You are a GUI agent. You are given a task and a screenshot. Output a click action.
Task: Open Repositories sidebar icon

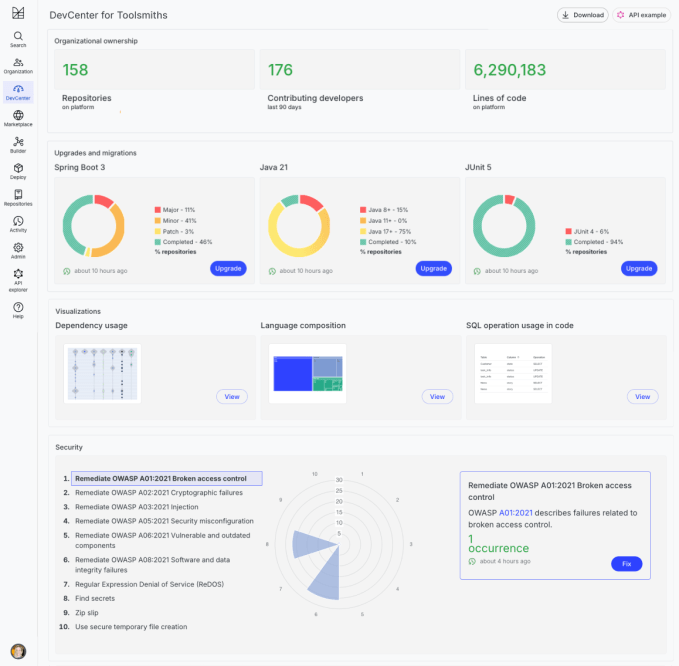tap(18, 197)
